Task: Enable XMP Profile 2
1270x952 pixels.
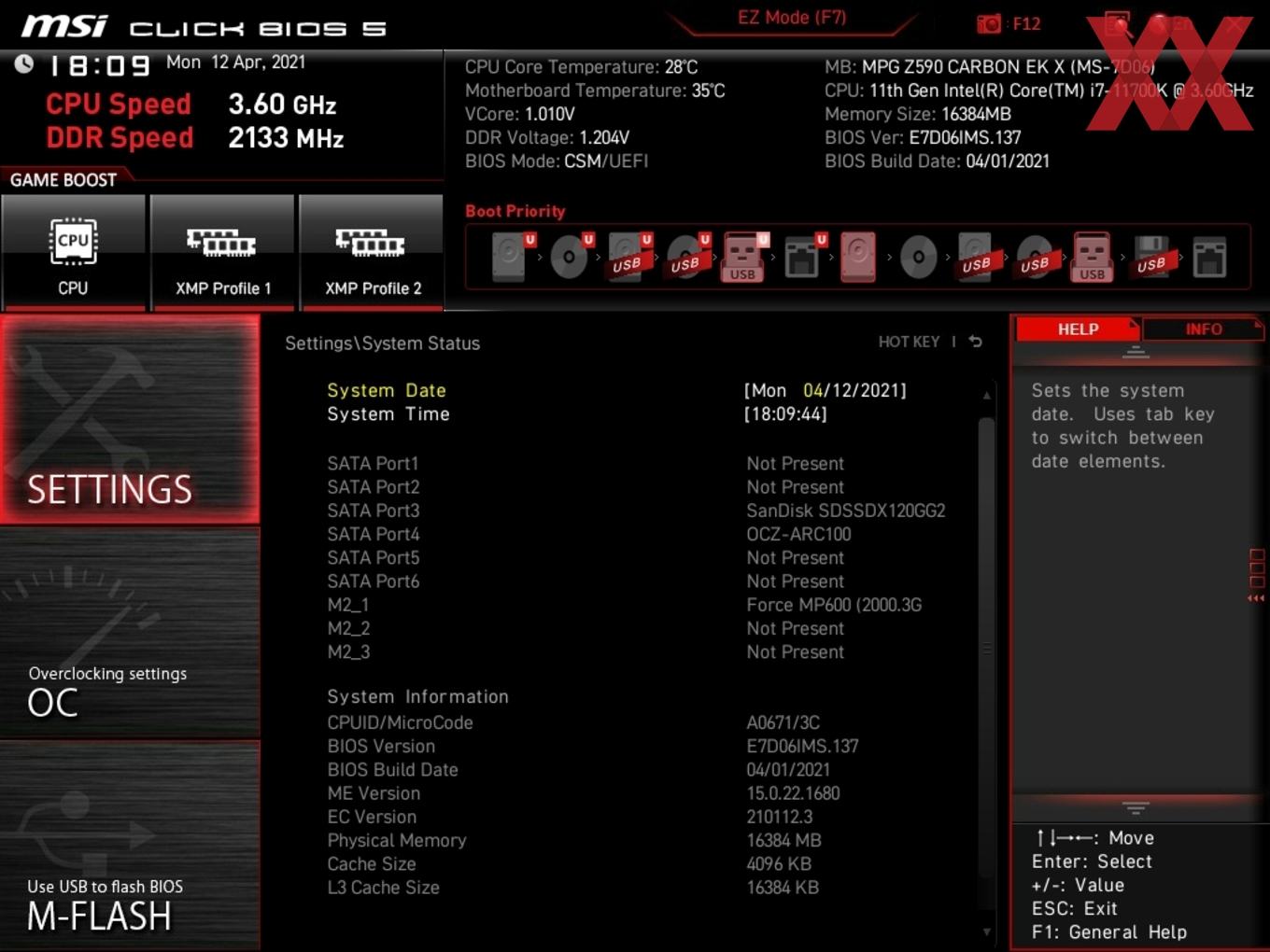Action: pos(372,252)
